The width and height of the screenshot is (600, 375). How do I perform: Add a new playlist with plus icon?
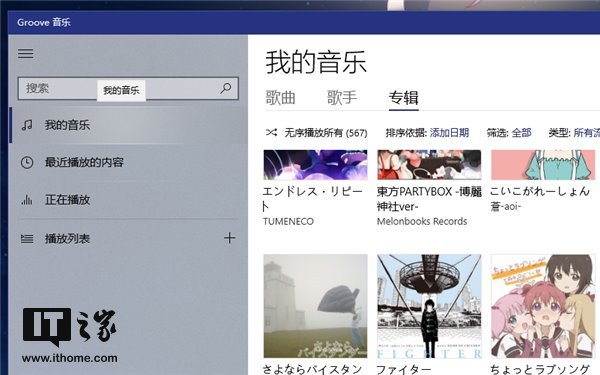click(230, 238)
